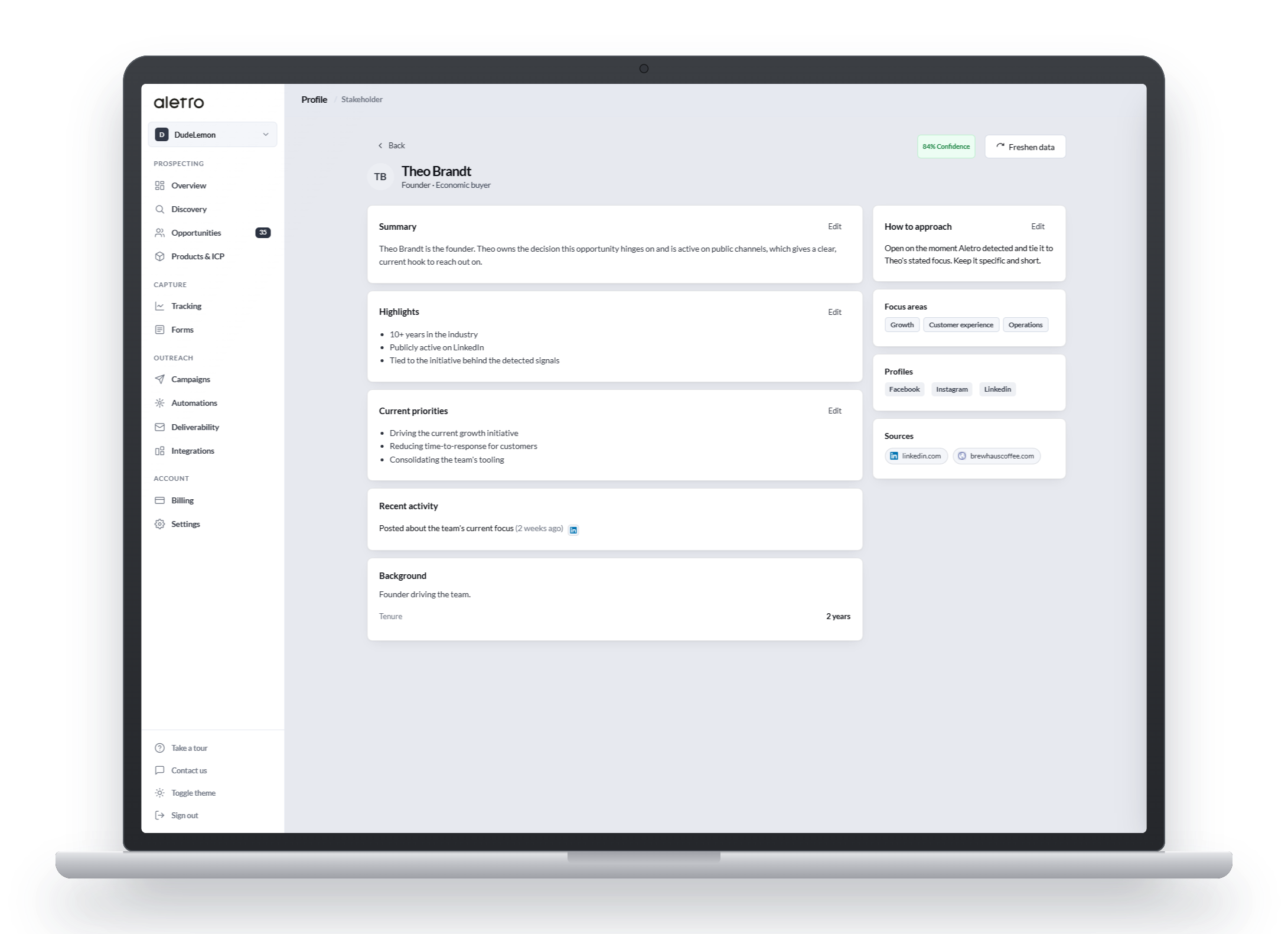The image size is (1288, 934).
Task: Select the Stakeholder breadcrumb
Action: click(362, 99)
